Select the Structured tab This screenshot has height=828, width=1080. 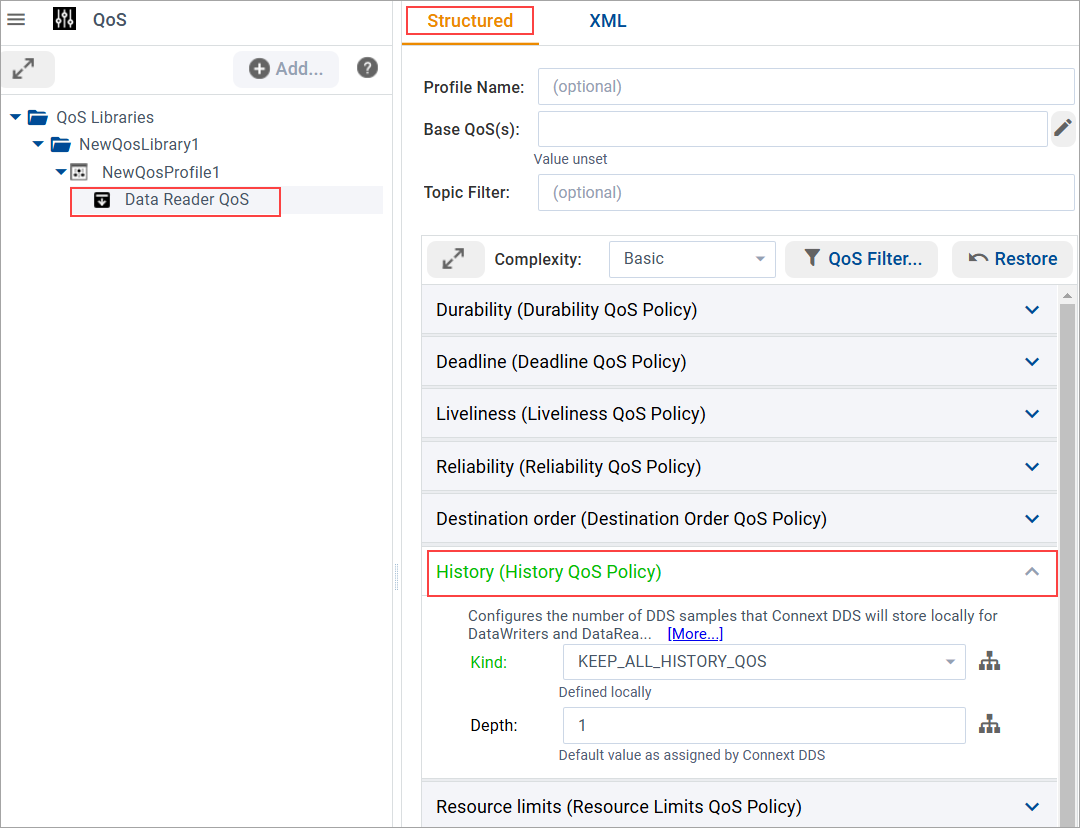click(x=469, y=20)
